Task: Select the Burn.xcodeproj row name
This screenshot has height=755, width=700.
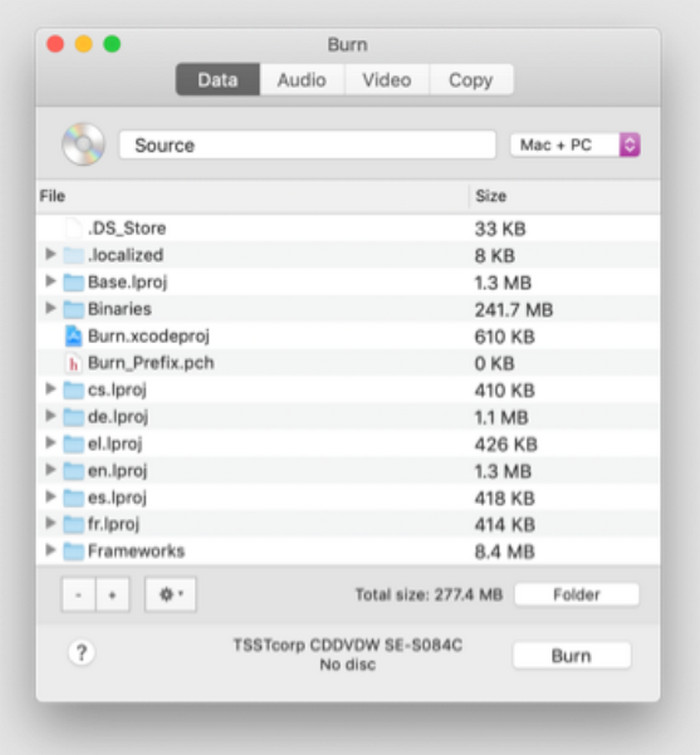Action: coord(149,336)
